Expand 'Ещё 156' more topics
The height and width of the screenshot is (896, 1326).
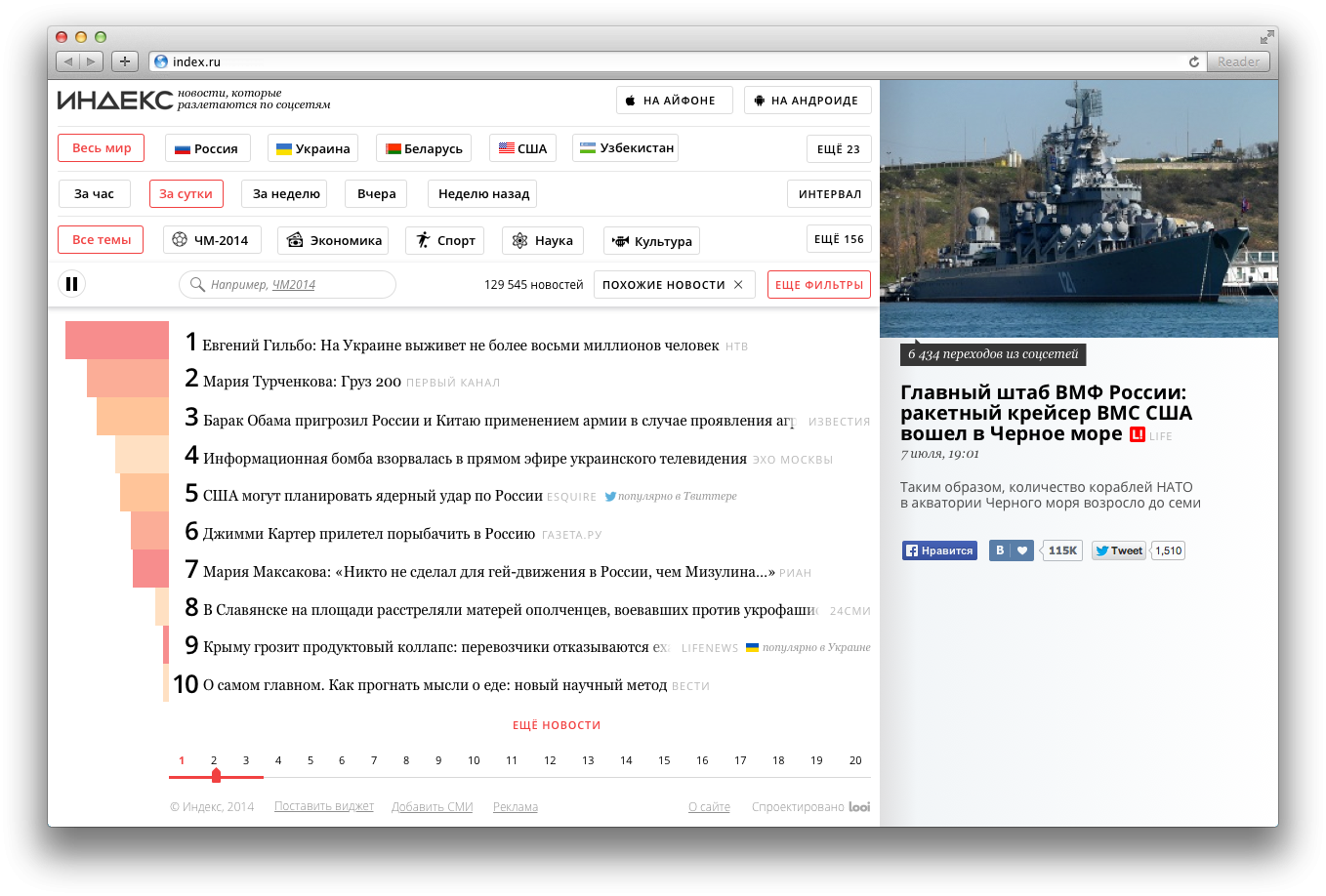(838, 239)
